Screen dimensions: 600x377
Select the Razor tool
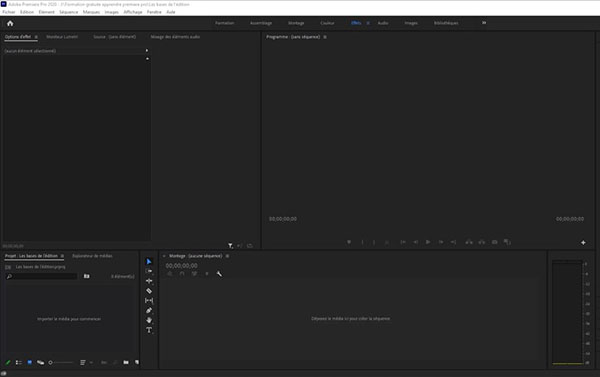click(149, 291)
